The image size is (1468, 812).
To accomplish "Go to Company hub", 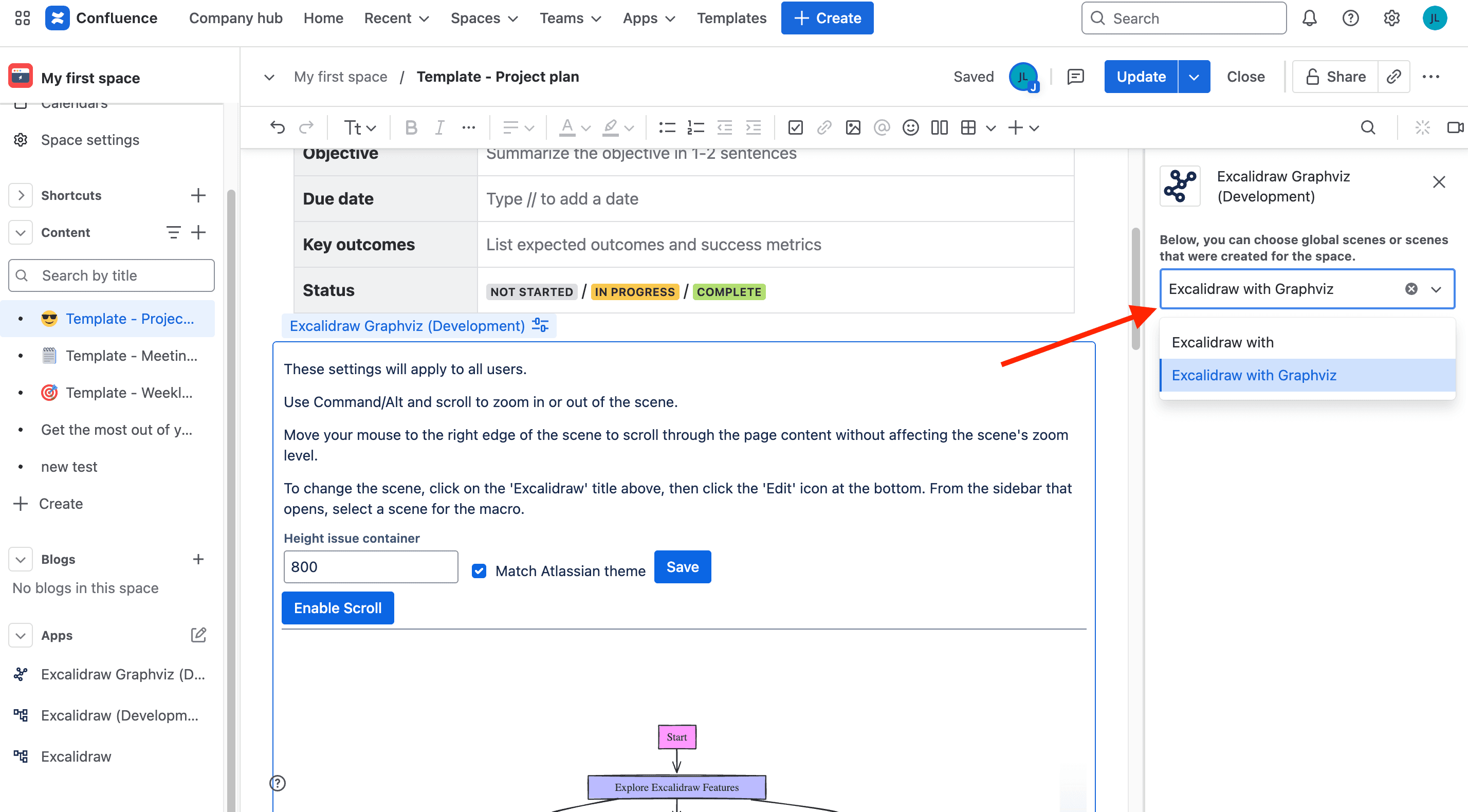I will click(235, 18).
